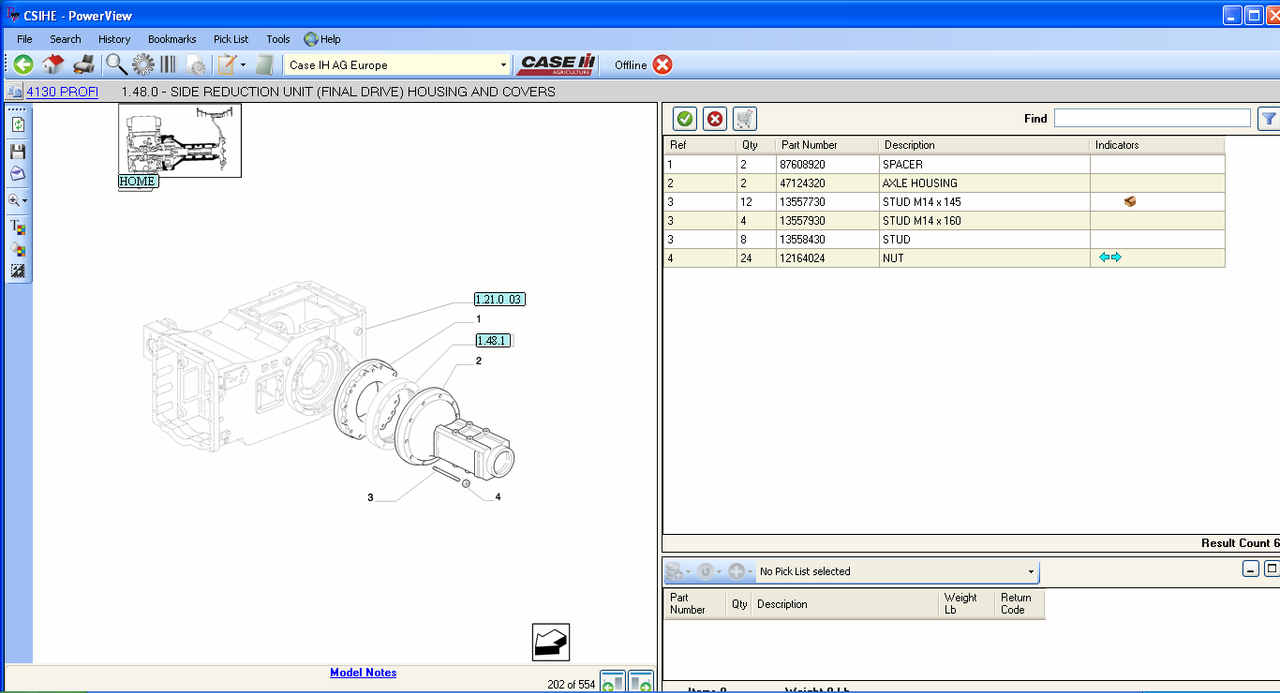This screenshot has height=693, width=1280.
Task: Click the fill color bucket icon
Action: [18, 249]
